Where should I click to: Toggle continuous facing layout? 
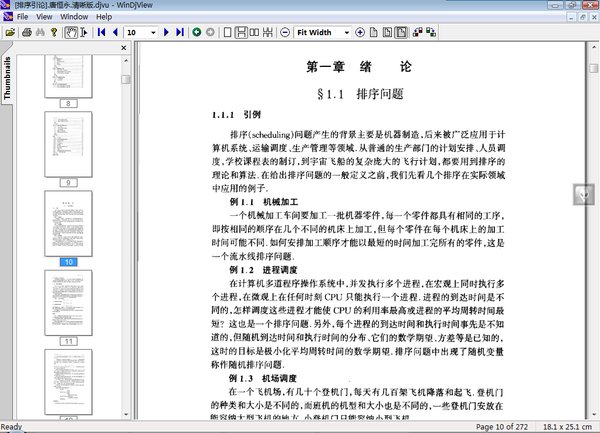268,33
